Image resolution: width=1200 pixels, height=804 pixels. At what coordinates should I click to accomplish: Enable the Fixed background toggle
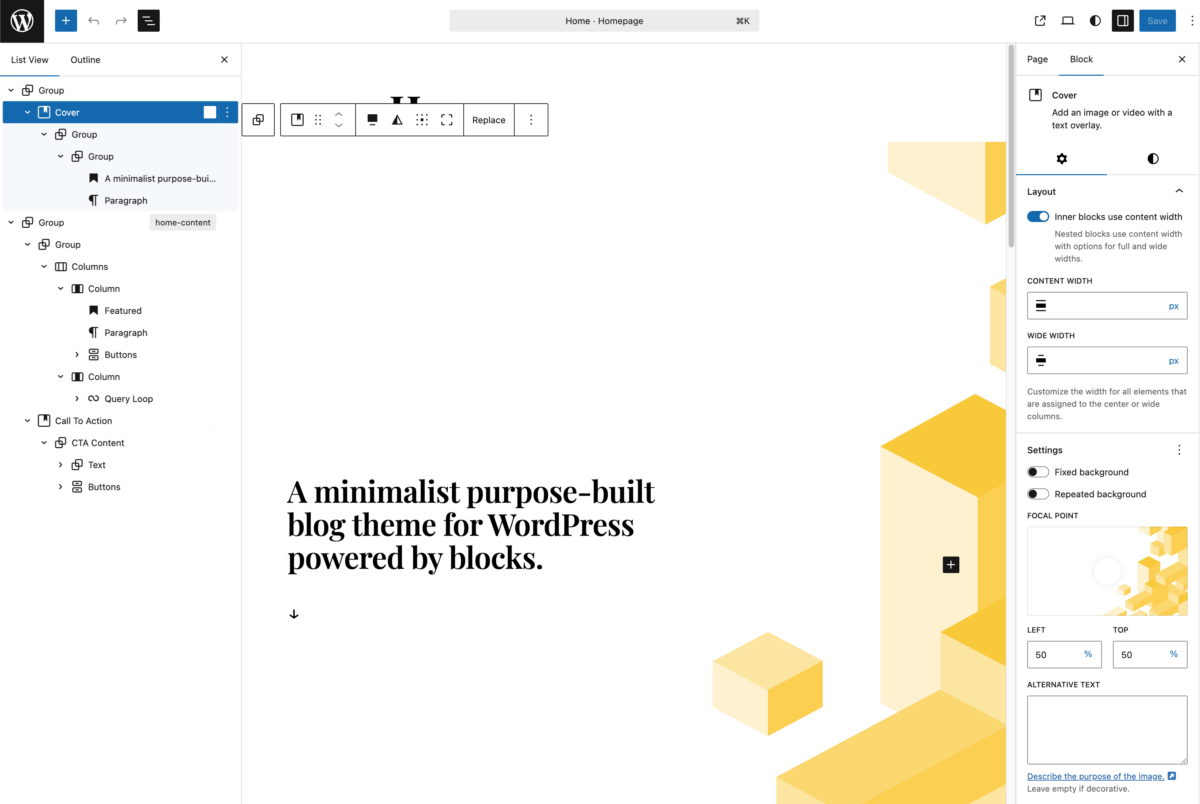[x=1038, y=472]
